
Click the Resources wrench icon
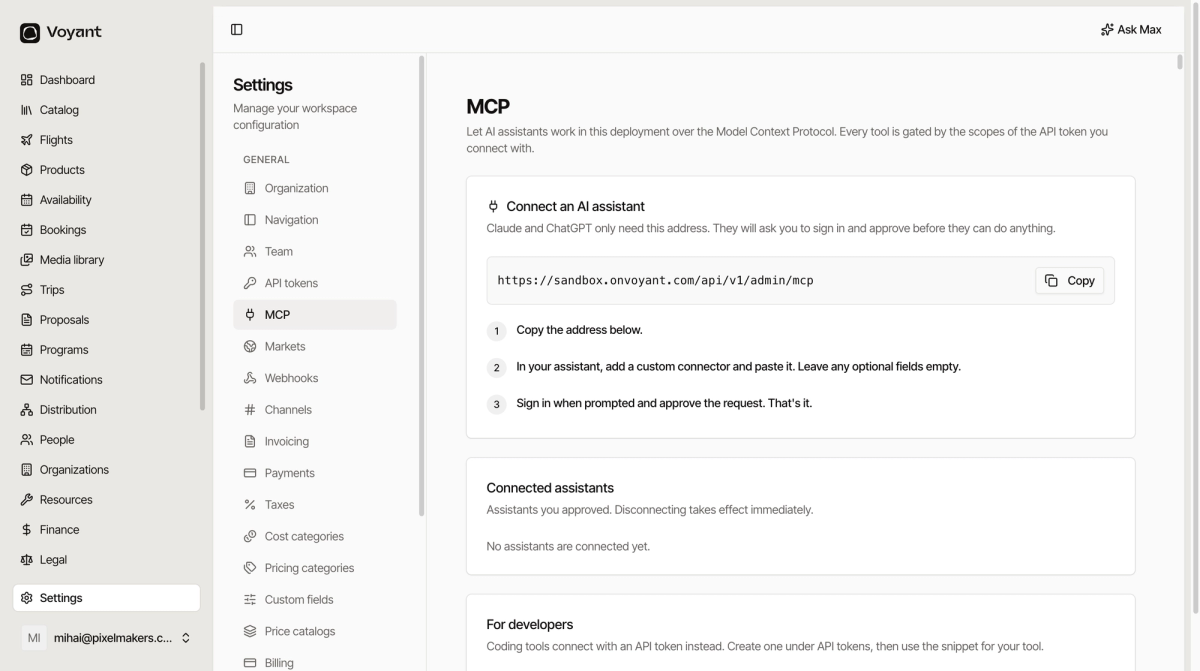tap(27, 500)
